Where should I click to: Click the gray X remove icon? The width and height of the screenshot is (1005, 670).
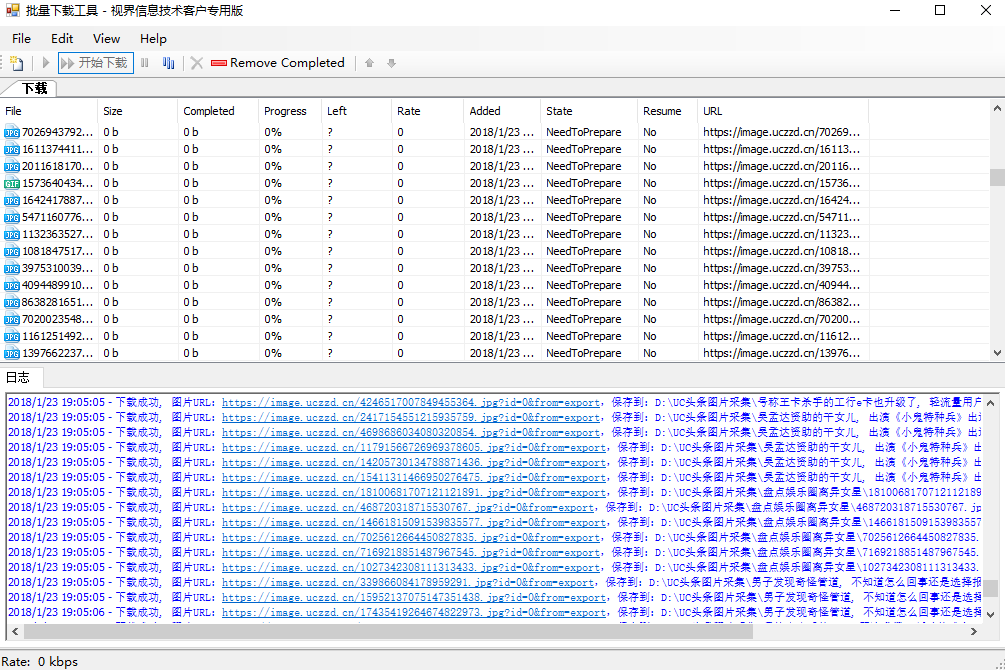tap(197, 63)
